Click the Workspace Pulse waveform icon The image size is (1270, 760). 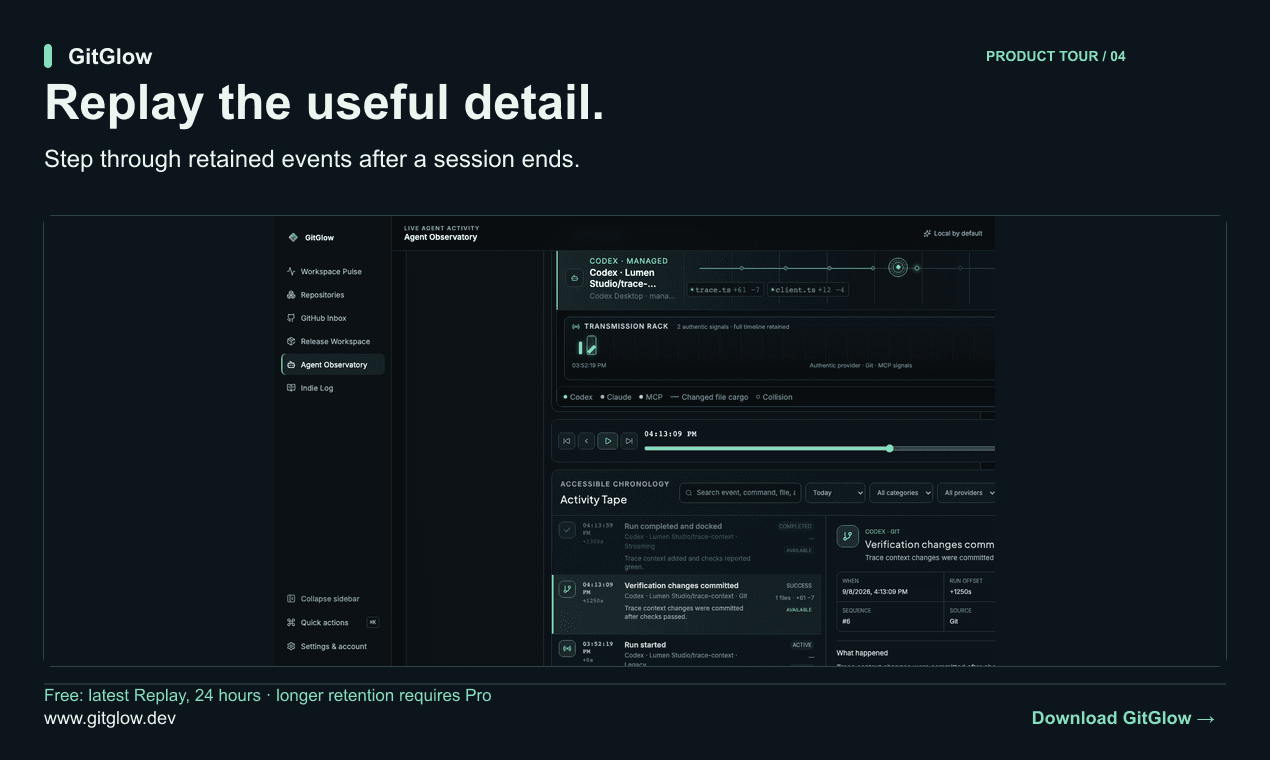[291, 271]
